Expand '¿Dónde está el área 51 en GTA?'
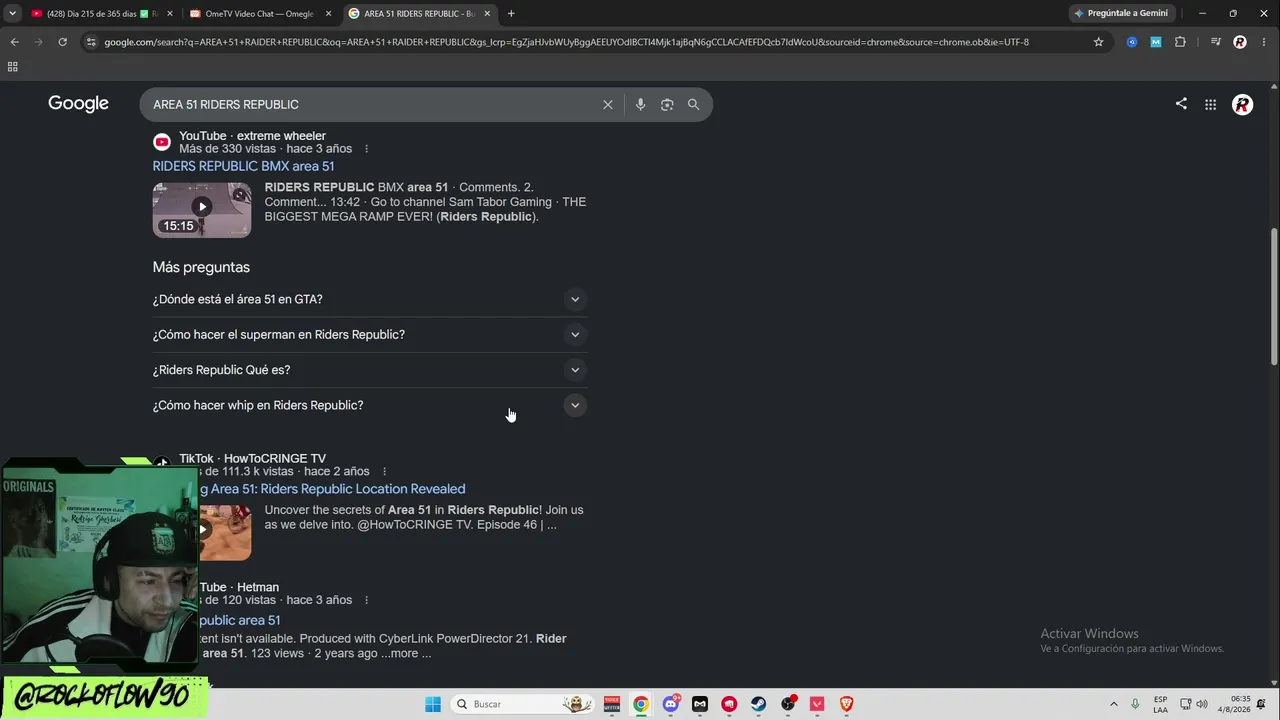The height and width of the screenshot is (720, 1280). (370, 299)
